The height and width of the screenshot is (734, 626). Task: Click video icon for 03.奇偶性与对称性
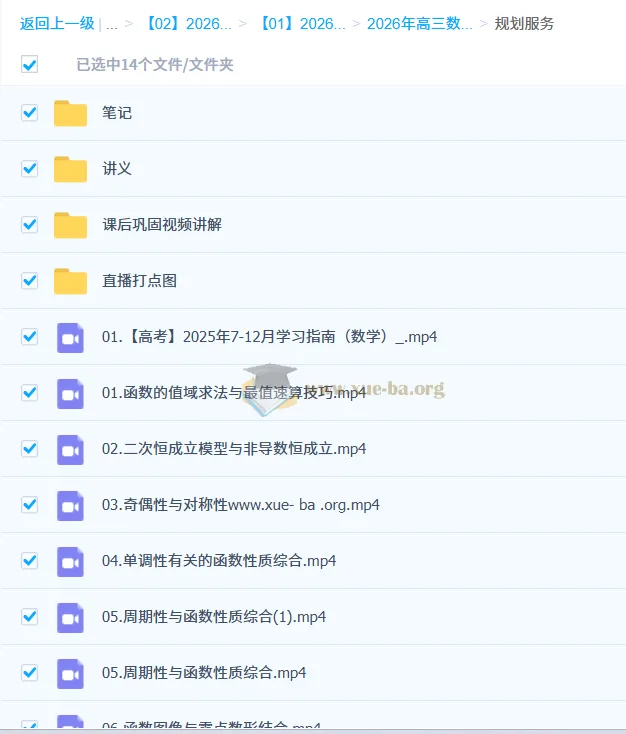[x=70, y=506]
